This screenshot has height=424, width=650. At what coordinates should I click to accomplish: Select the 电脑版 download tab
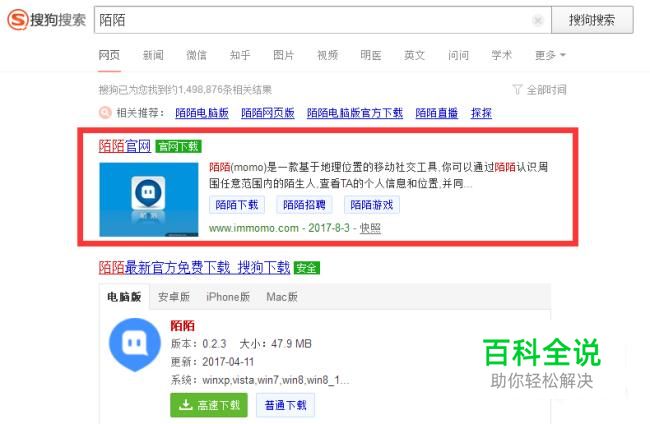[x=124, y=297]
